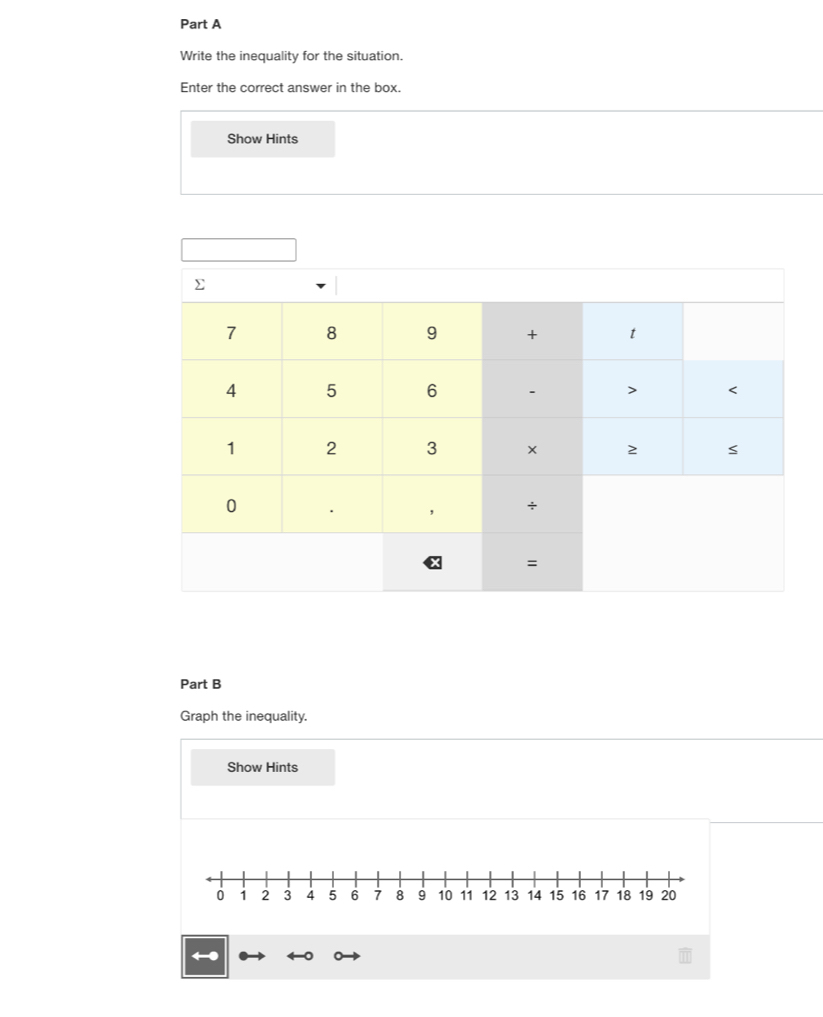Choose the open-circle left ray tool
The image size is (823, 1017).
click(x=300, y=957)
